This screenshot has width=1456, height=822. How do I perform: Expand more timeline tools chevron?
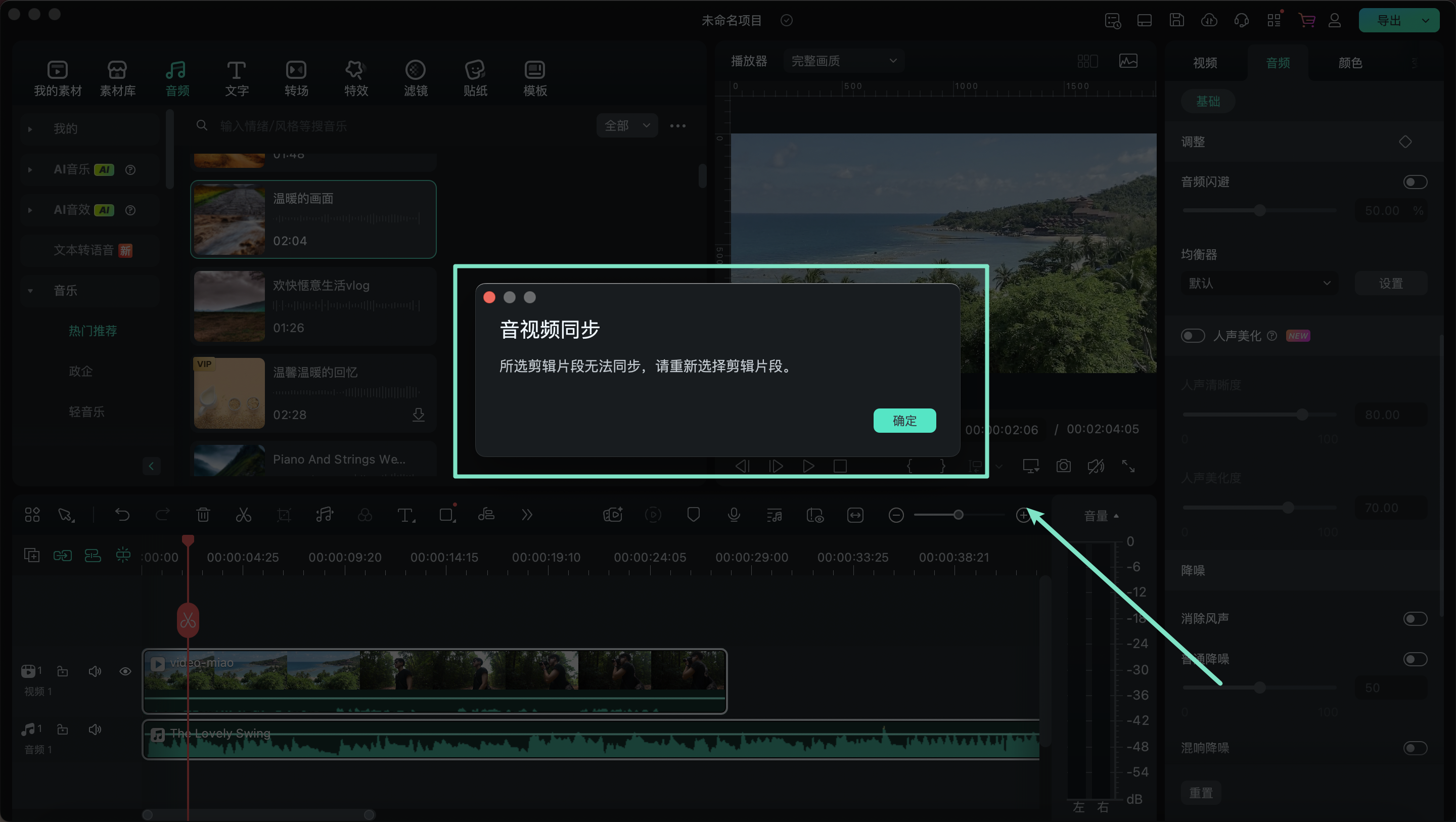527,515
